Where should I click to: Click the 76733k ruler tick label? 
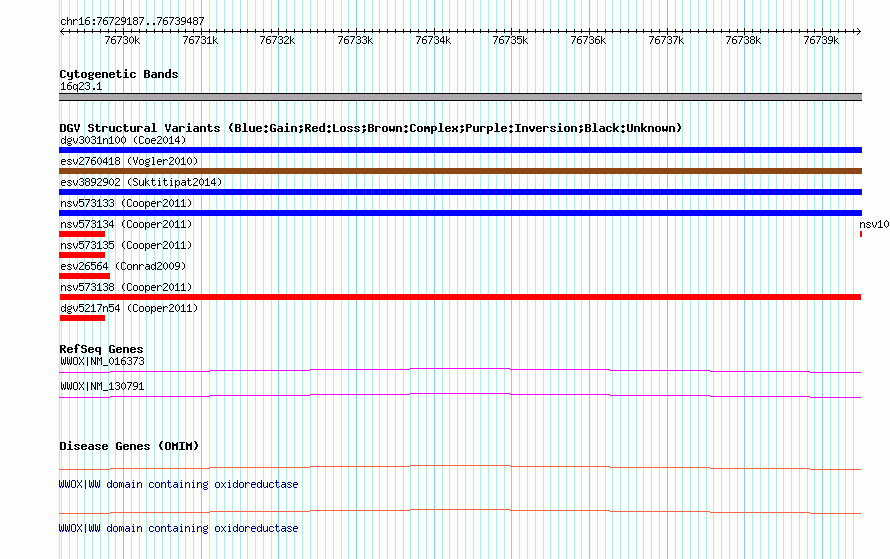click(x=355, y=40)
